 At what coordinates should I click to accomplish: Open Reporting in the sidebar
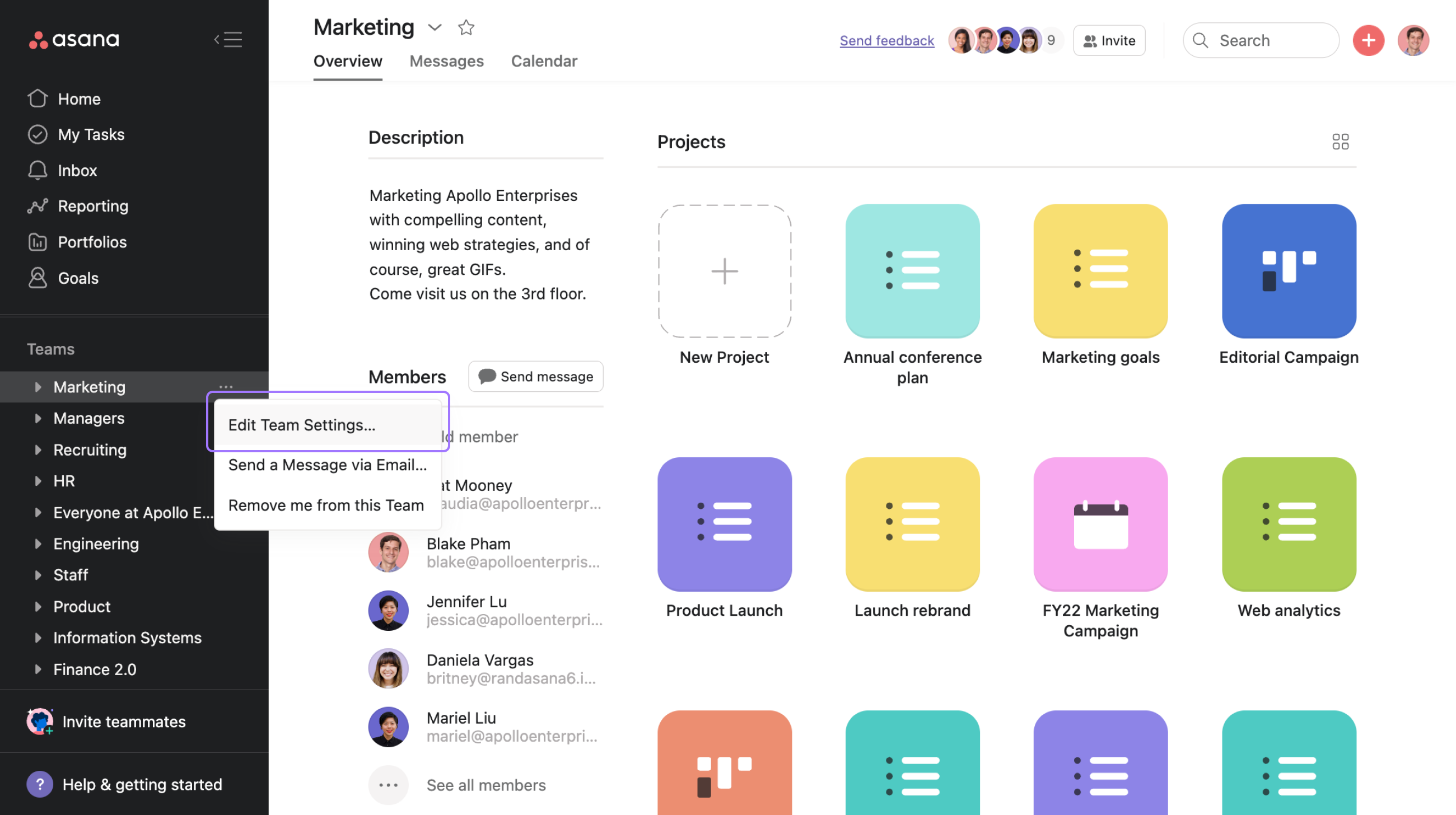coord(78,206)
